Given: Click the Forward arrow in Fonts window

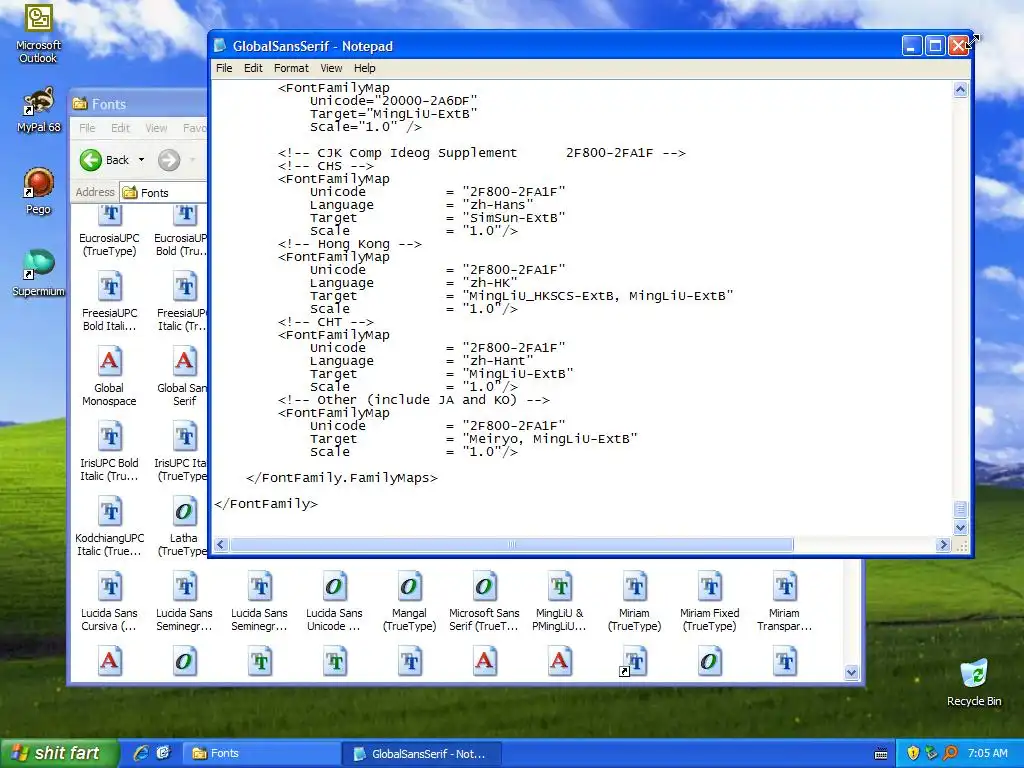Looking at the screenshot, I should coord(169,160).
